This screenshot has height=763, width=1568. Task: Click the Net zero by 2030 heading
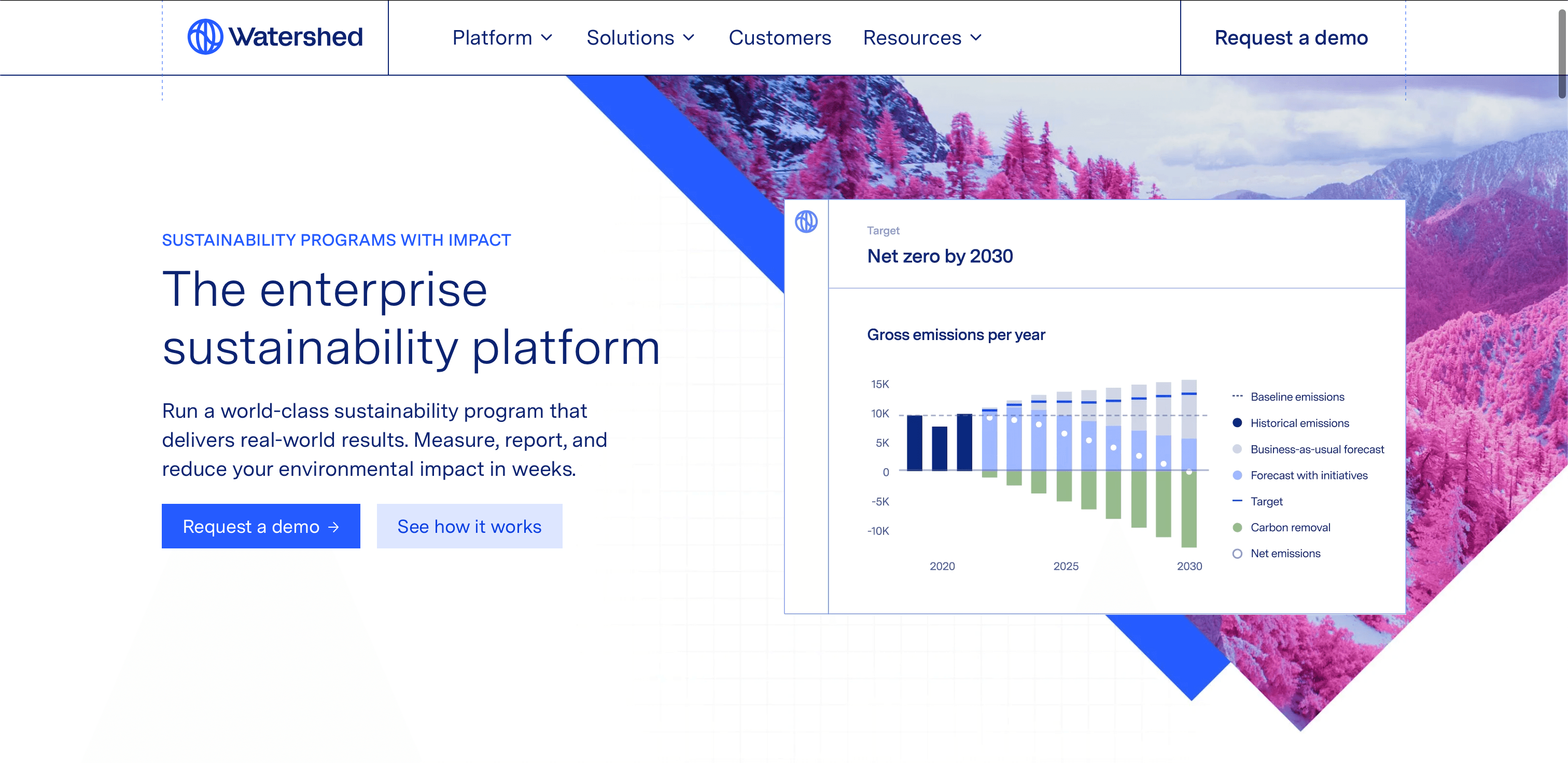tap(940, 256)
